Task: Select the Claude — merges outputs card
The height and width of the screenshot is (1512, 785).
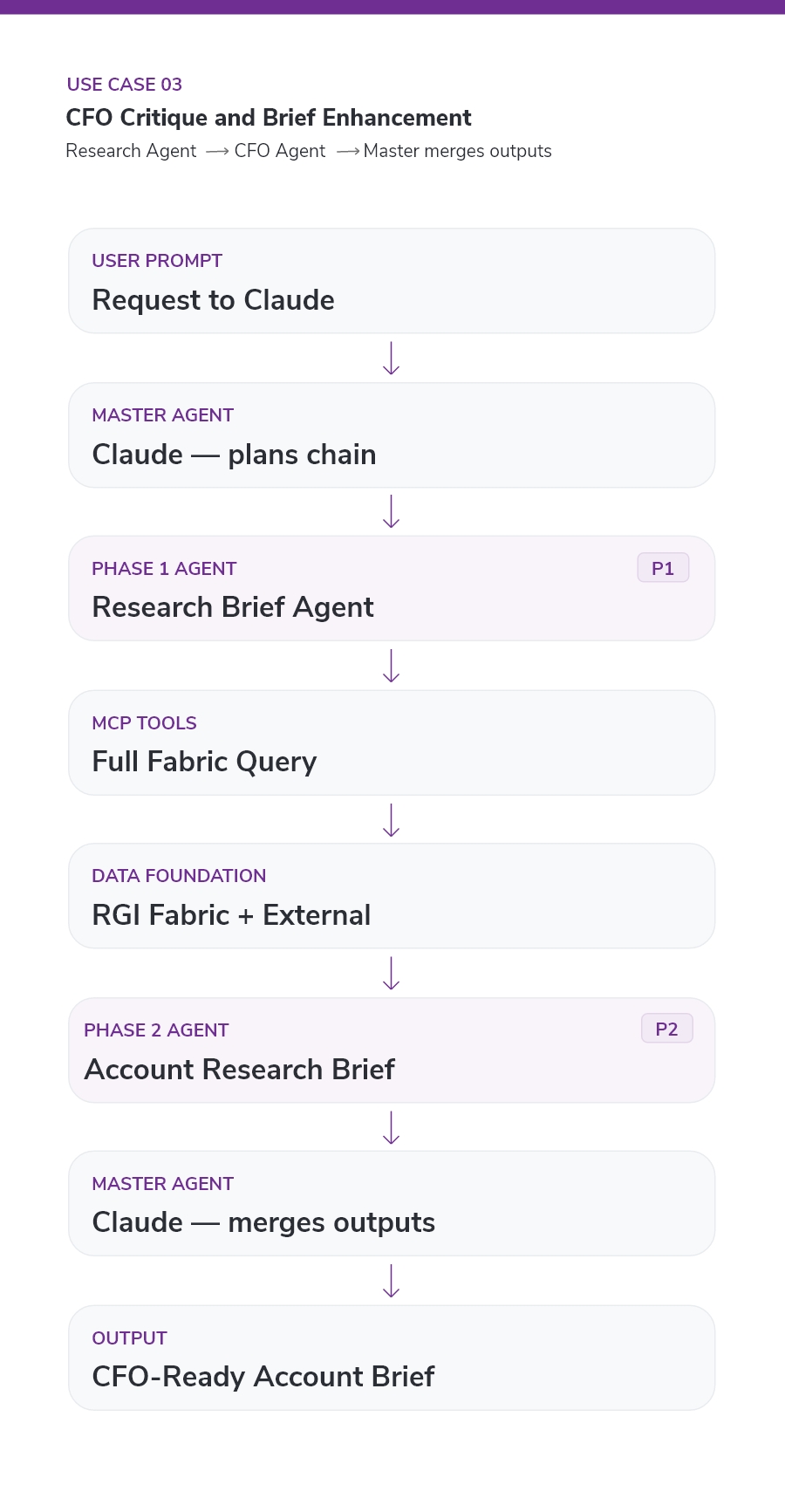Action: point(392,1204)
